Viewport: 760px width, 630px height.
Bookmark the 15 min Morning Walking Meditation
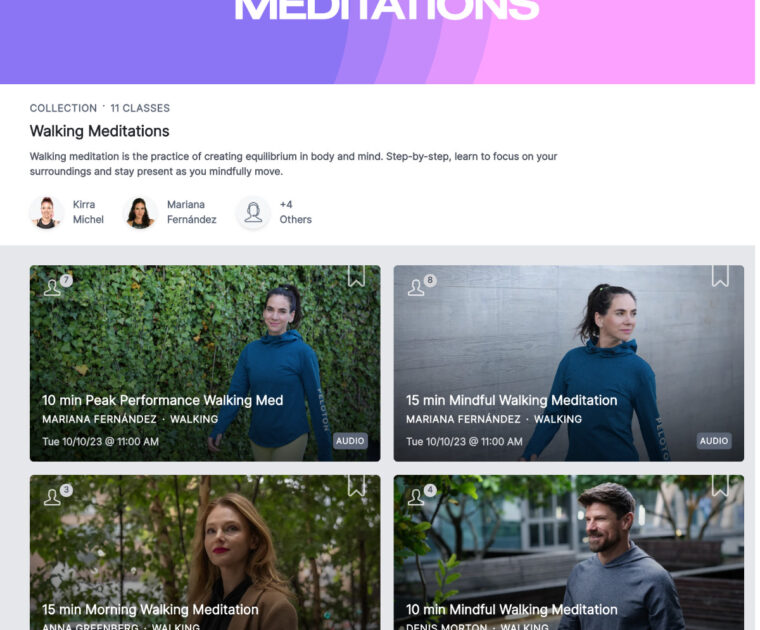coord(356,486)
